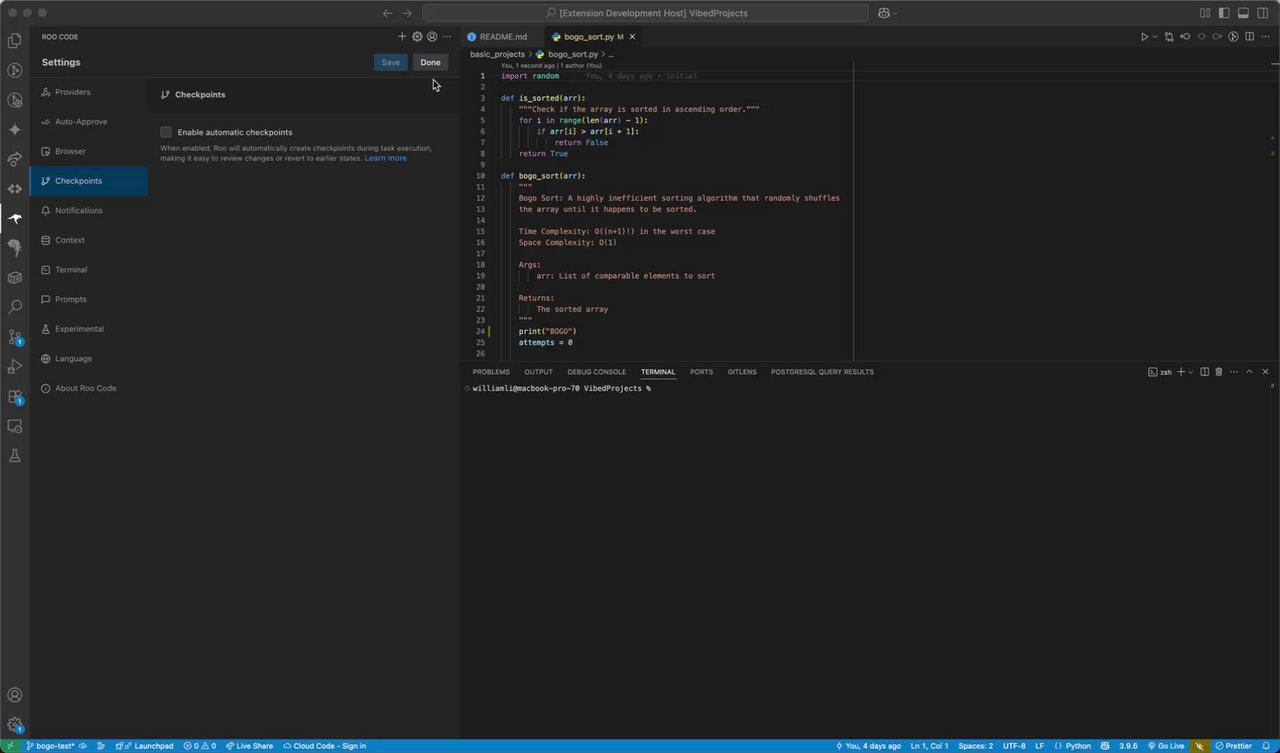Toggle the bottom panel layout button
The width and height of the screenshot is (1280, 753).
[1243, 13]
